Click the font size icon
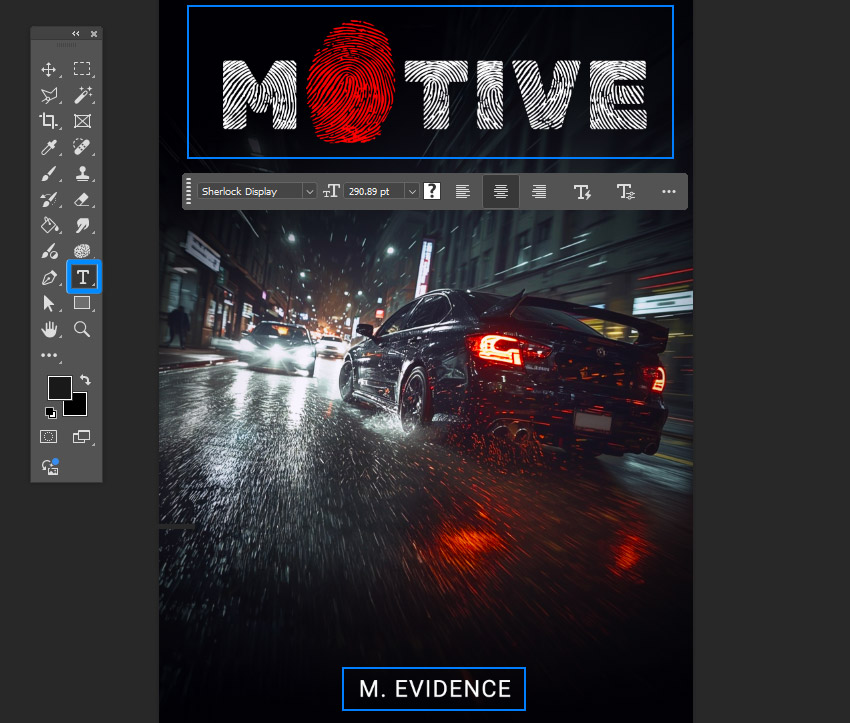This screenshot has height=723, width=850. click(x=331, y=191)
